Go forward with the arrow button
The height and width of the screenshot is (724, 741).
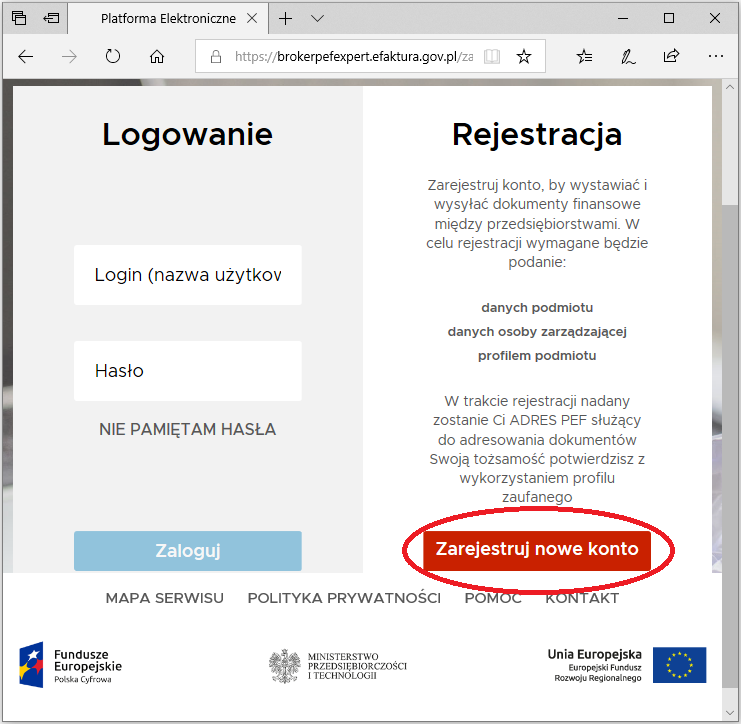pyautogui.click(x=69, y=57)
